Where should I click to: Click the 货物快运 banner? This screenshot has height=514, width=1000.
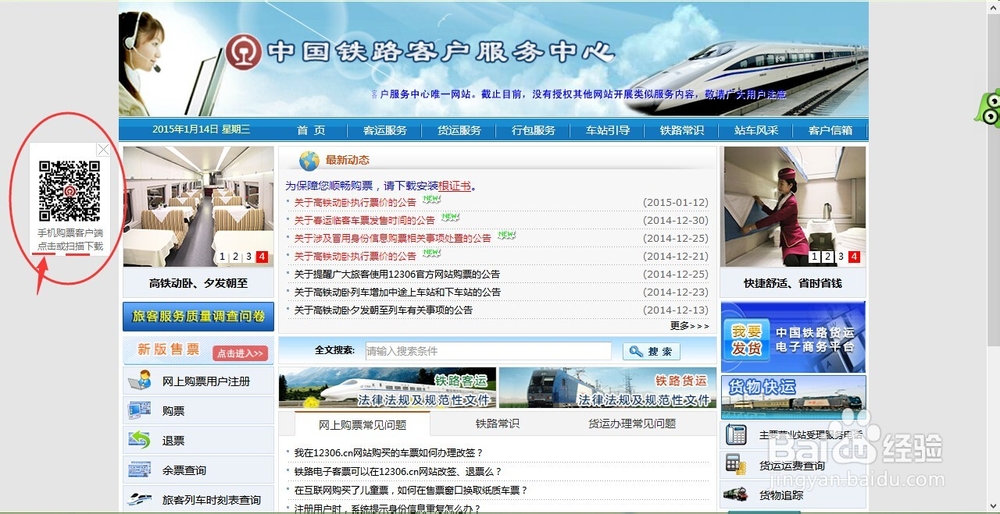(793, 396)
